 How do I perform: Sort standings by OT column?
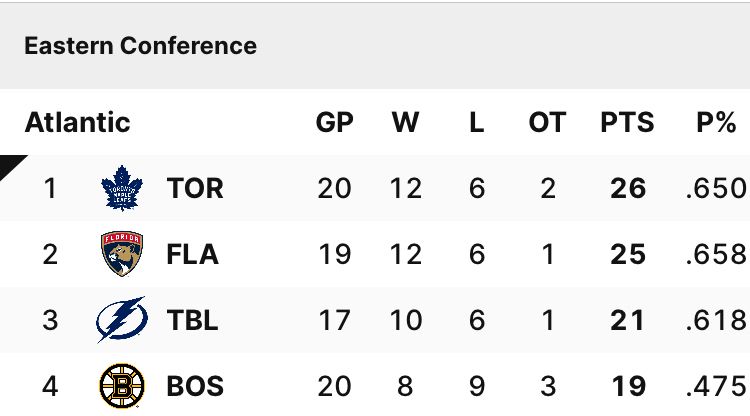[547, 123]
